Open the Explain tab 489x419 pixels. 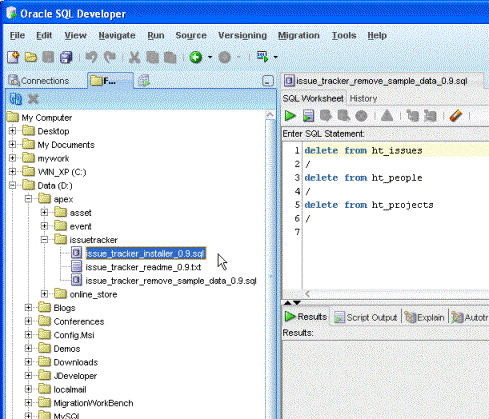[x=425, y=317]
